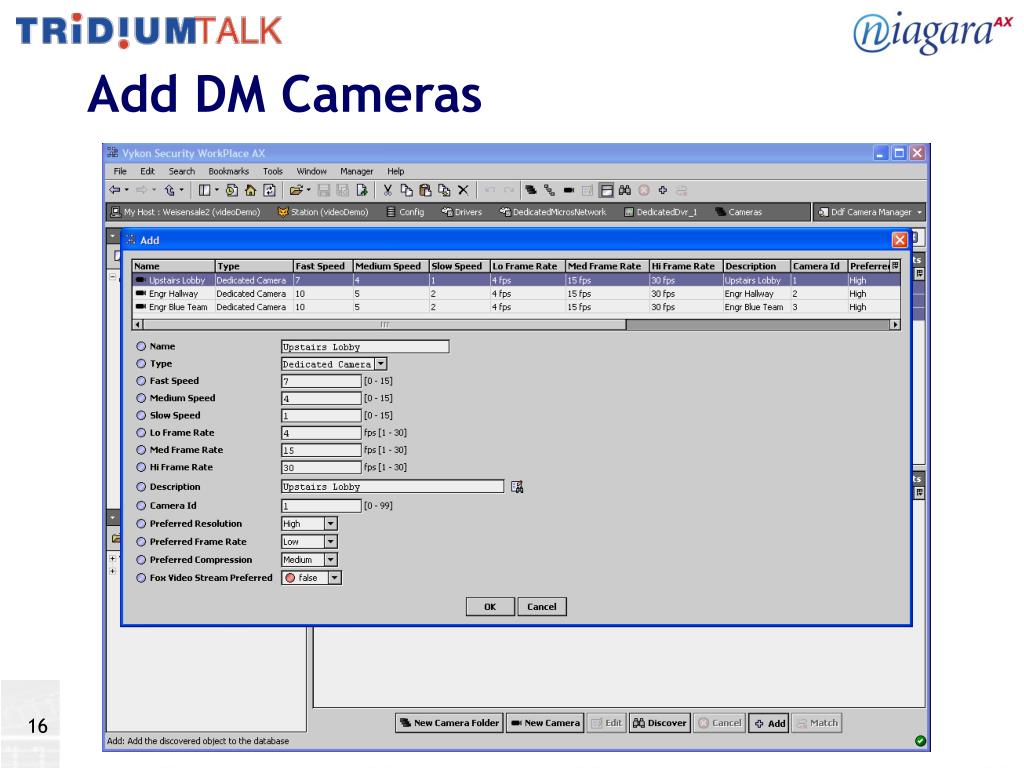Click the Export document icon
The width and height of the screenshot is (1024, 768).
pyautogui.click(x=362, y=190)
